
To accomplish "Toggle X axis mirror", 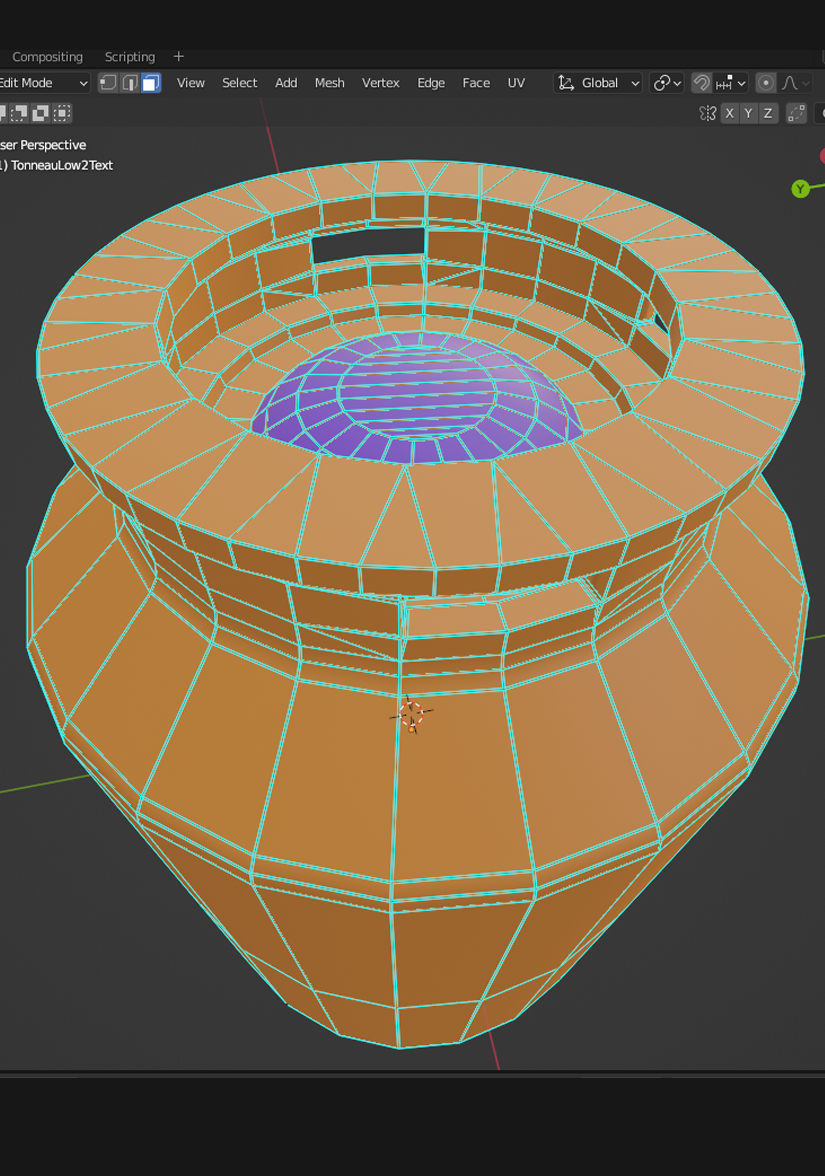I will pyautogui.click(x=729, y=113).
